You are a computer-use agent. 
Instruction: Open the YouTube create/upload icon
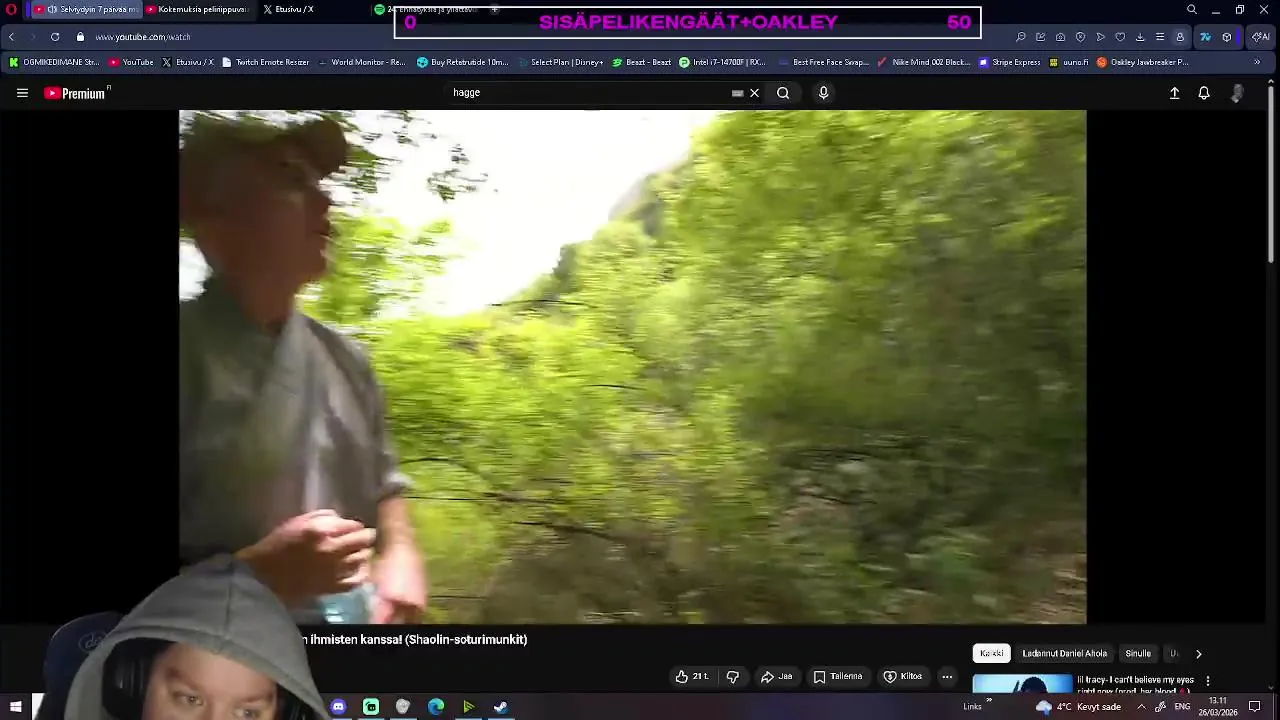[1175, 93]
